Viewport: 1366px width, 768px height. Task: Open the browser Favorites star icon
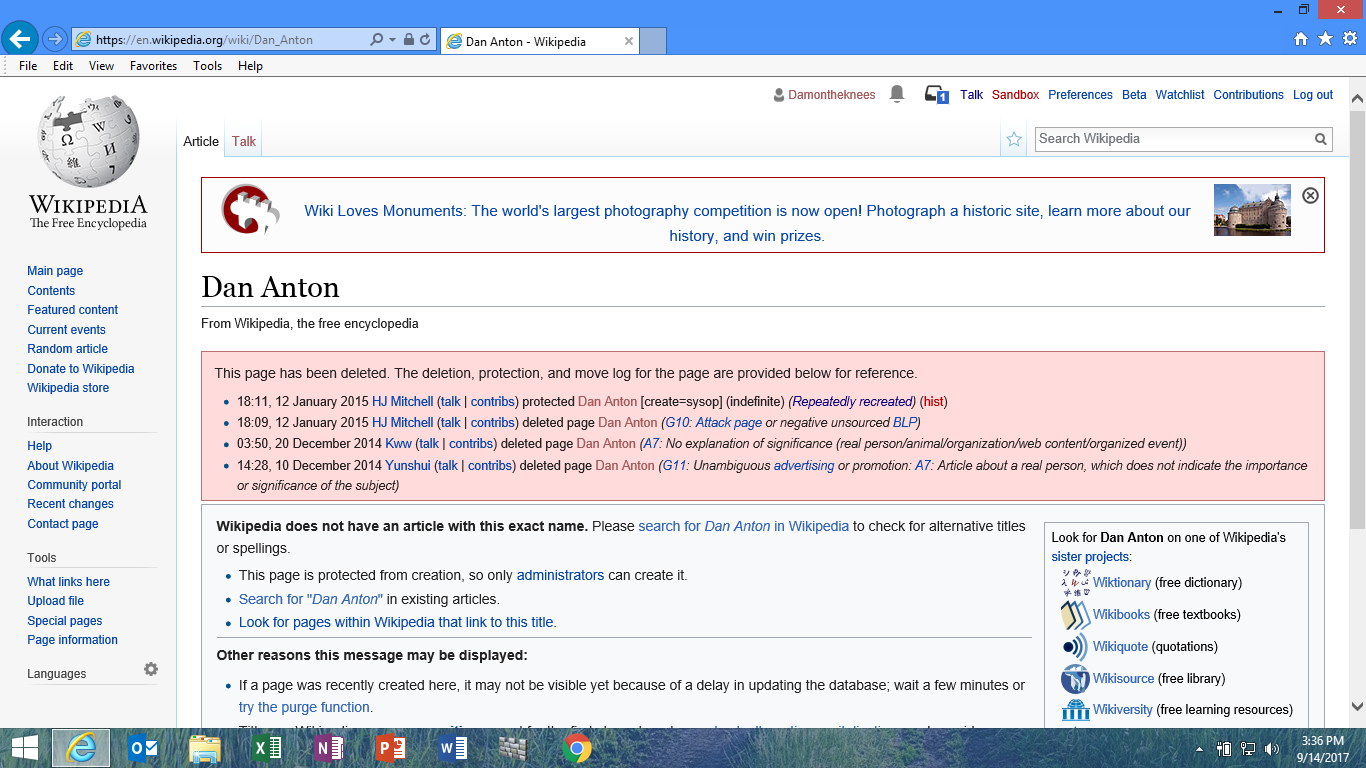tap(1325, 39)
